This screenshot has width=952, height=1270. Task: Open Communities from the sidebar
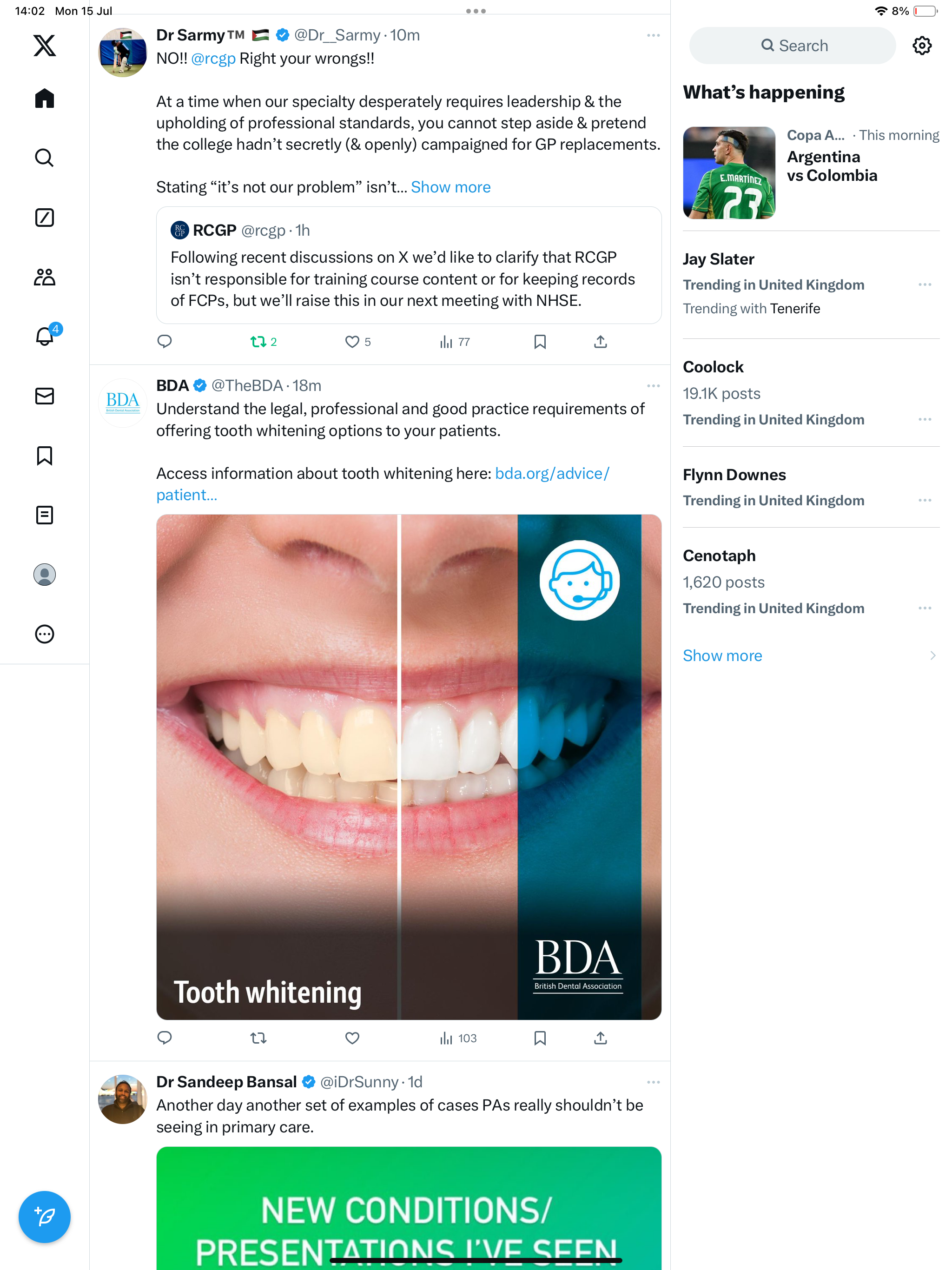[x=44, y=278]
